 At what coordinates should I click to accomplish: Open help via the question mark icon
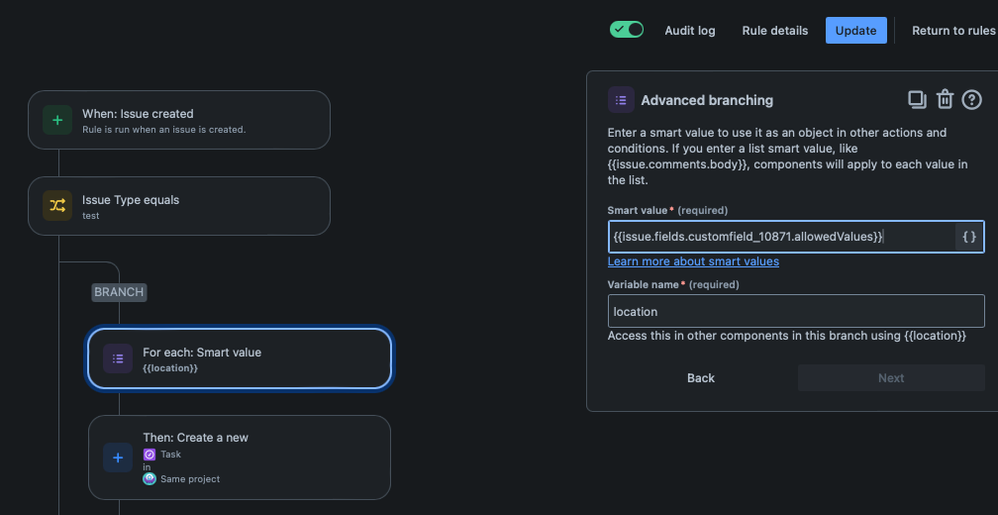[x=971, y=100]
